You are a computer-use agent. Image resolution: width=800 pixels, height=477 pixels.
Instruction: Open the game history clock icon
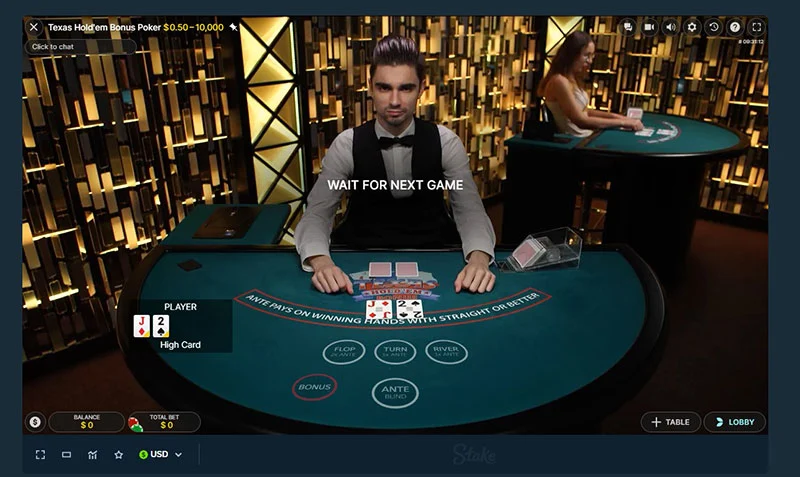coord(713,27)
